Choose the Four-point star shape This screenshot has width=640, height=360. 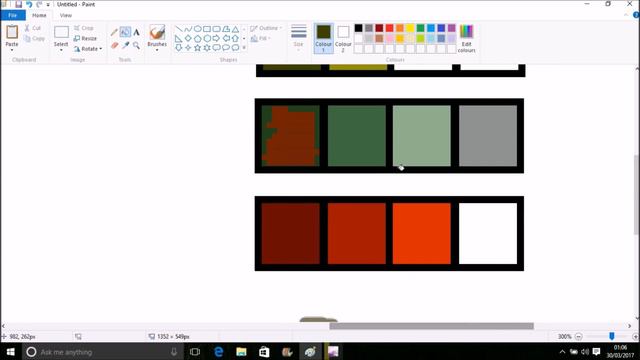click(188, 48)
